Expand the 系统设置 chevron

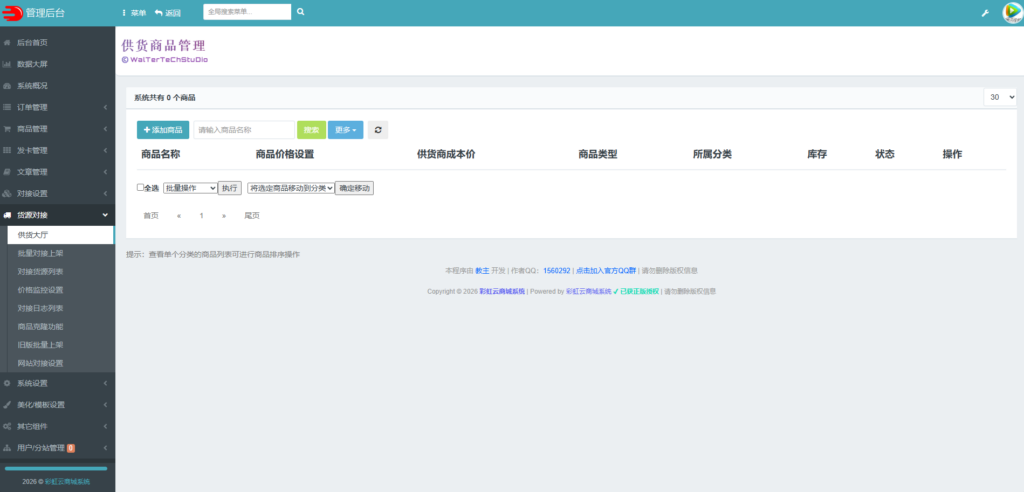[105, 383]
